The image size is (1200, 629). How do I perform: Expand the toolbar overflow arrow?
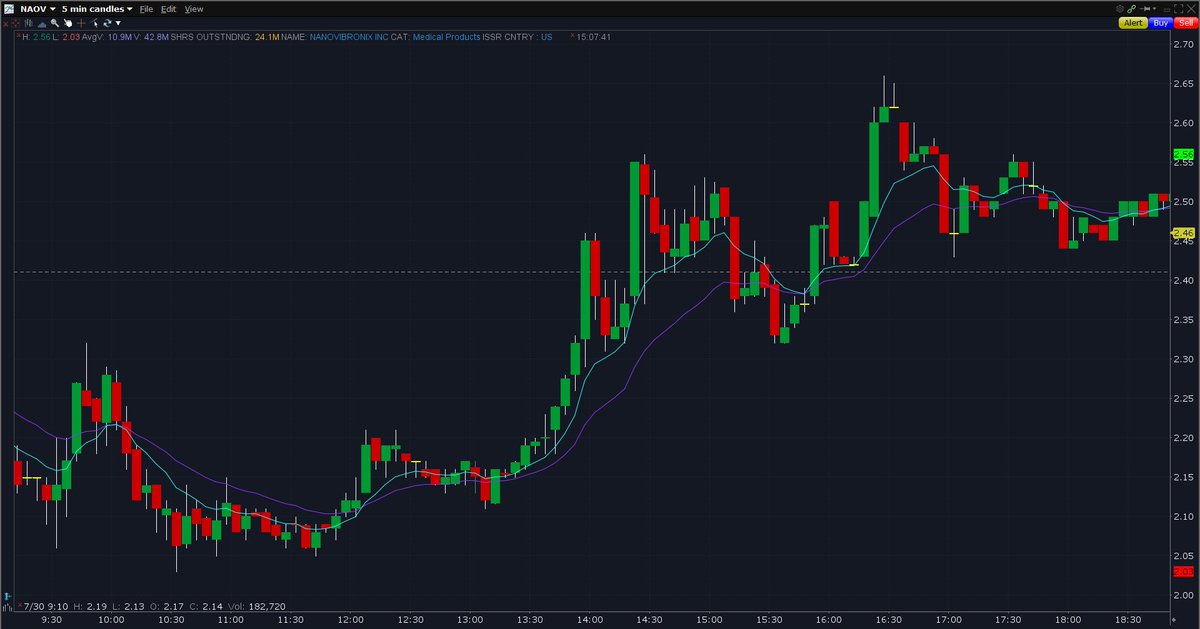coord(118,23)
